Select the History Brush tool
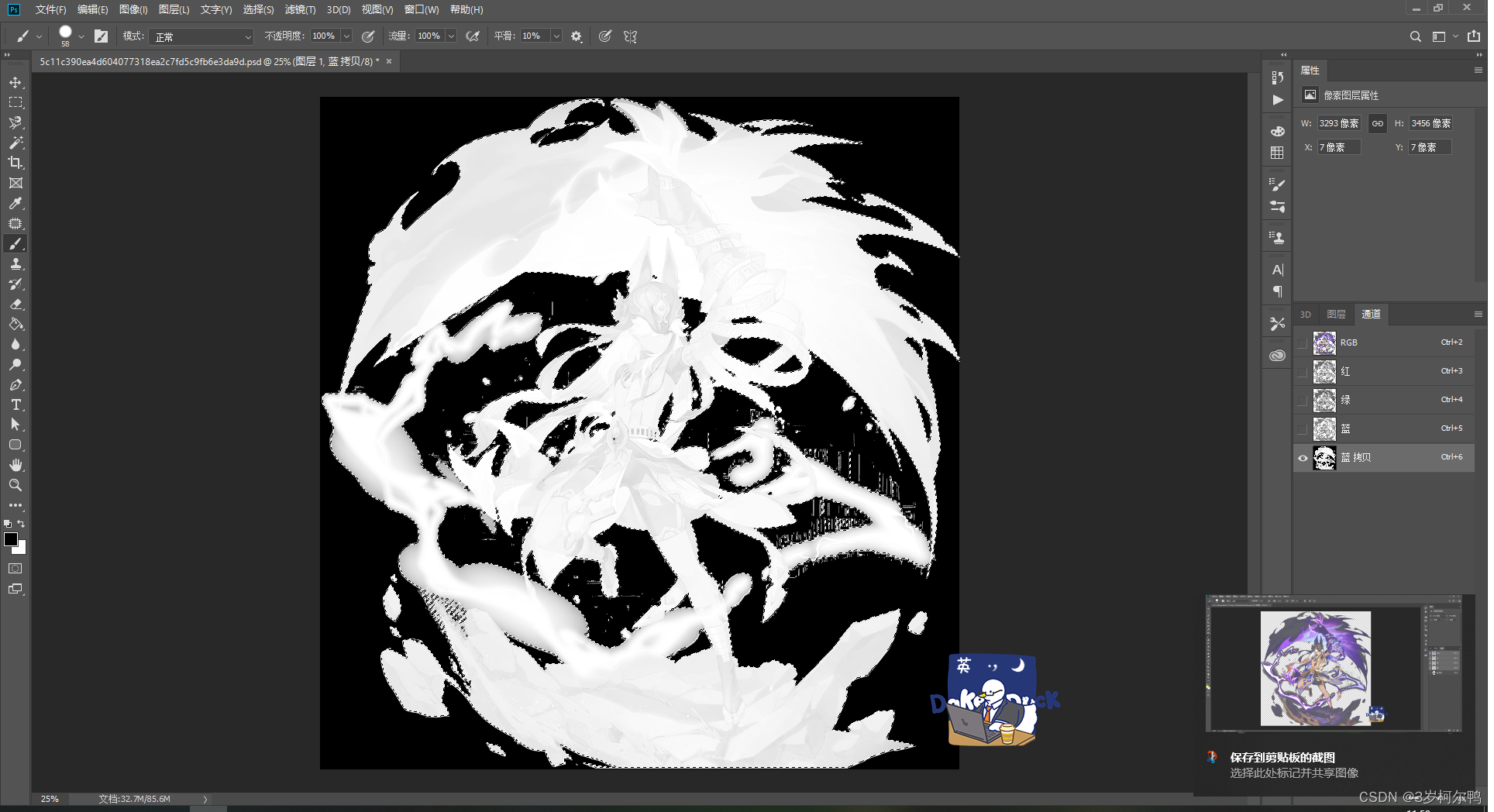The height and width of the screenshot is (812, 1494). pos(15,284)
